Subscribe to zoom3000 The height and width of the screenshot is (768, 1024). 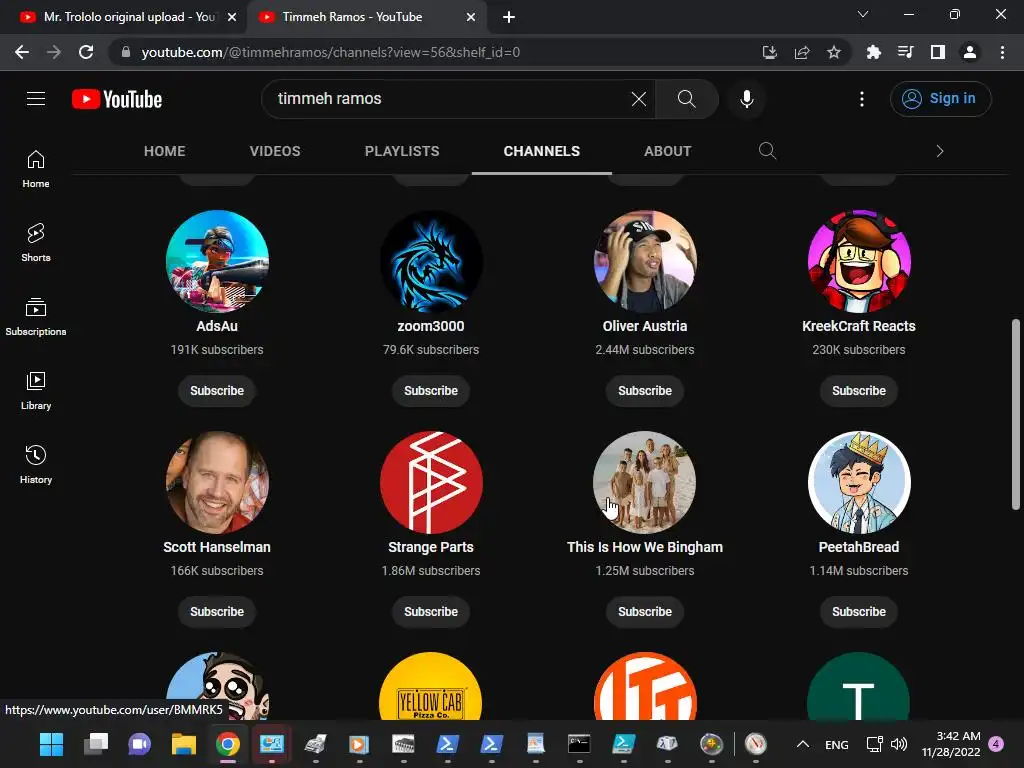pyautogui.click(x=431, y=391)
